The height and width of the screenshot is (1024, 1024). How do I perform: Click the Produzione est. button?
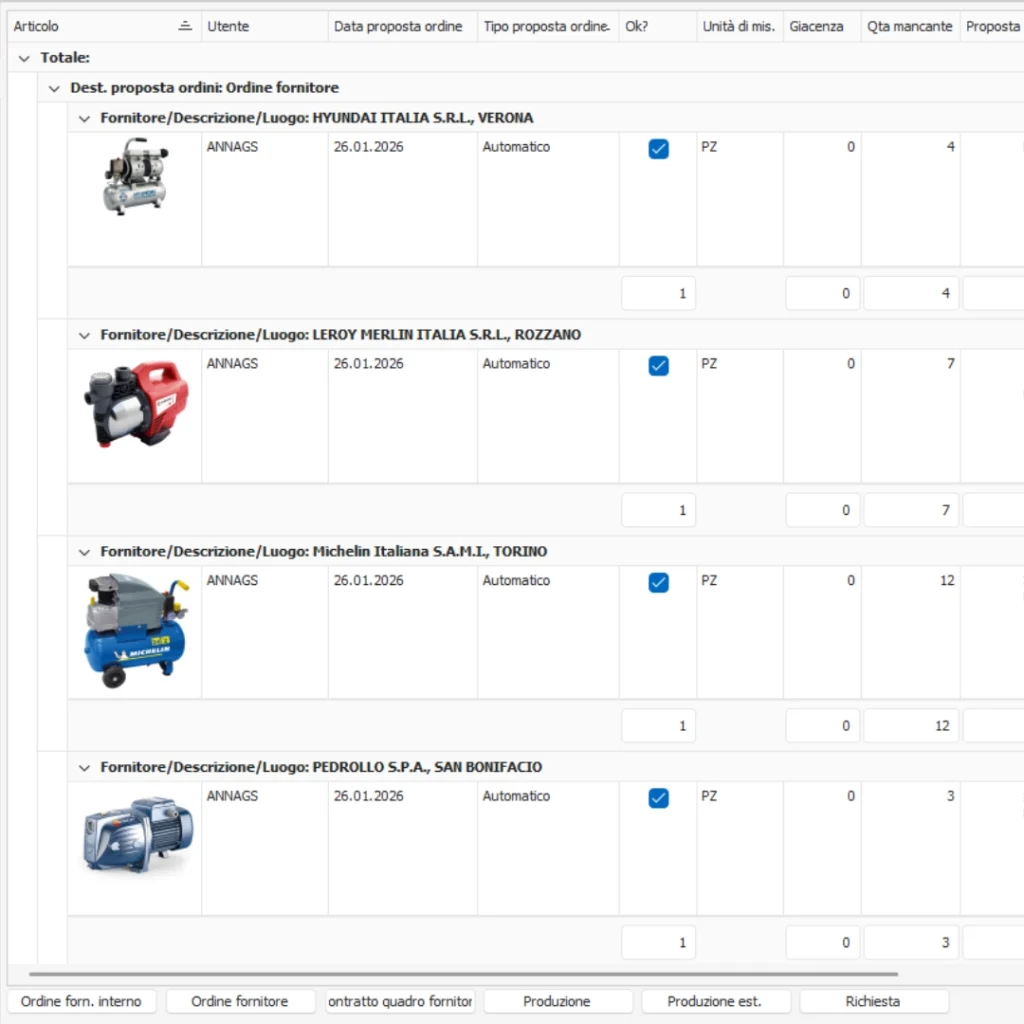(715, 1001)
